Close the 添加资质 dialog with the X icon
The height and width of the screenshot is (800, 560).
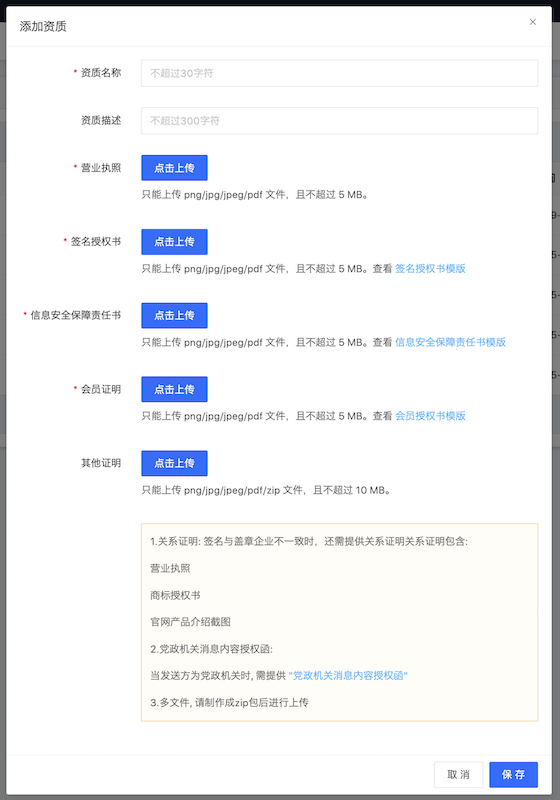(532, 22)
